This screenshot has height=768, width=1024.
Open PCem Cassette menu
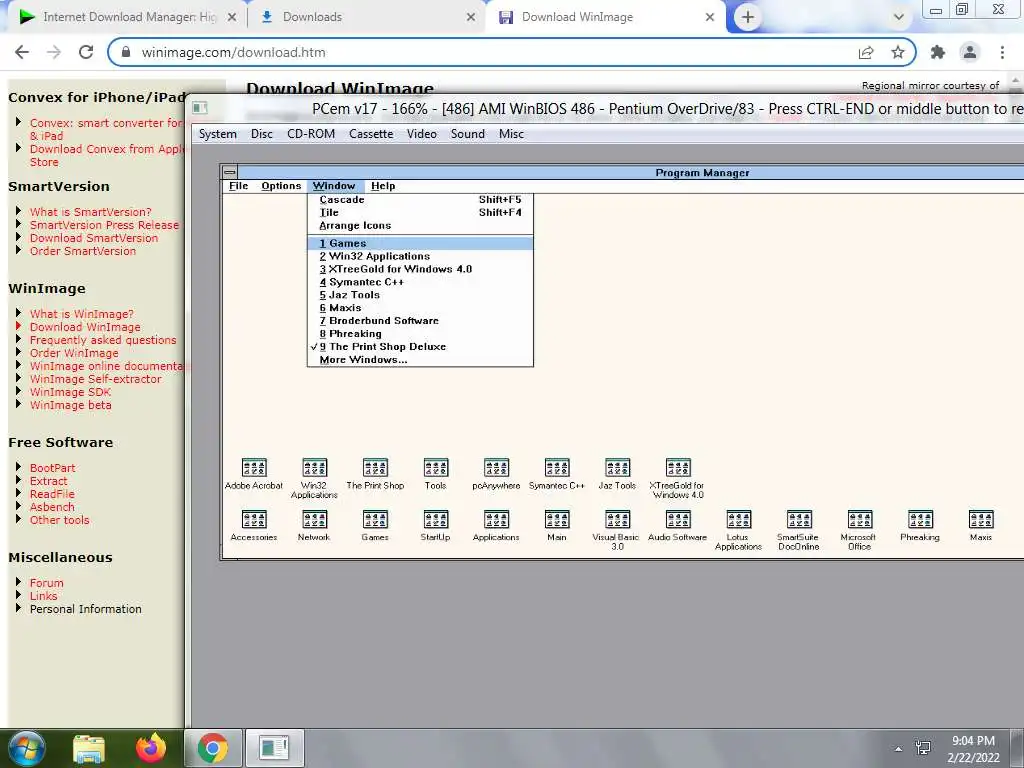[x=371, y=134]
